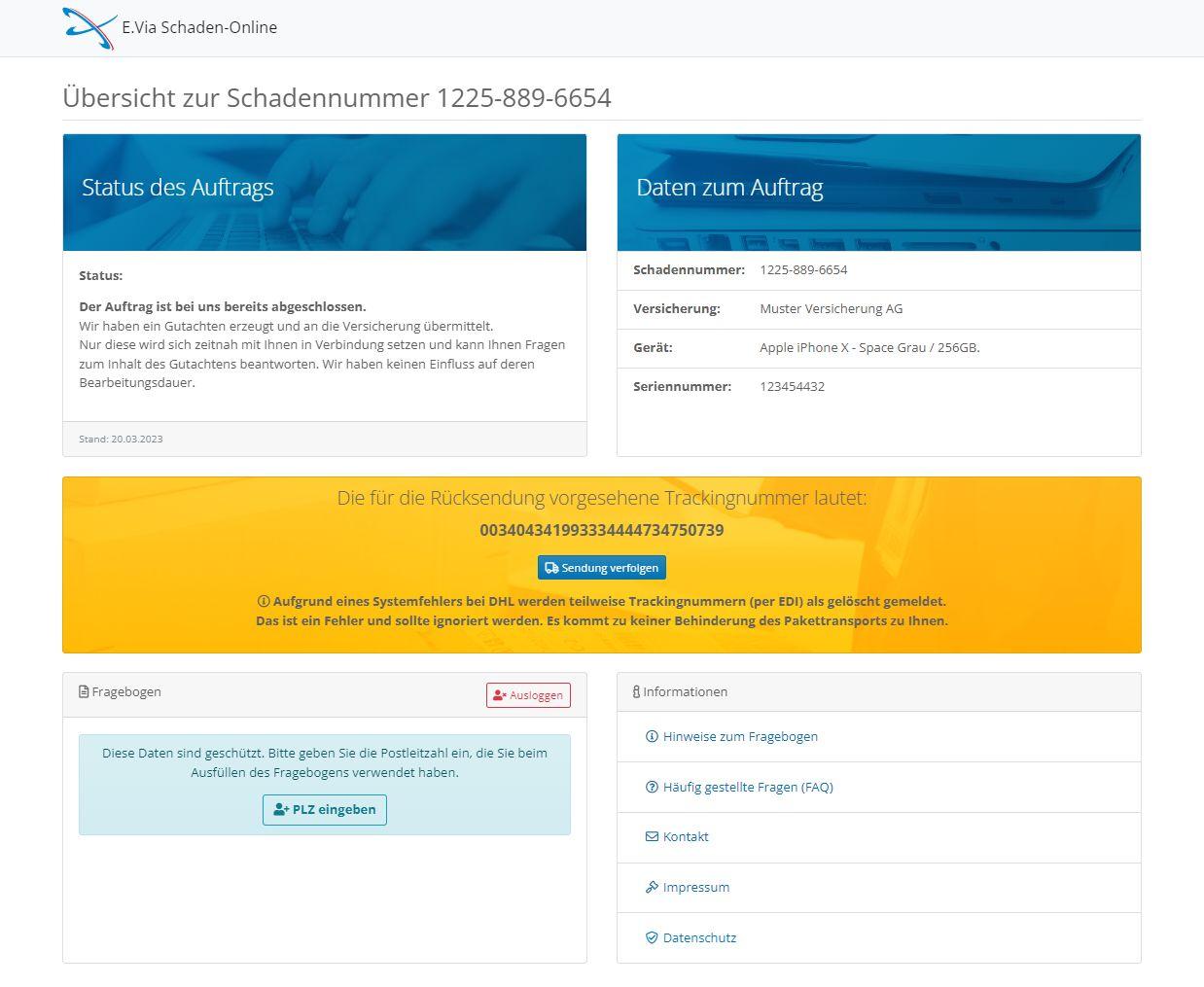Screen dimensions: 1204x987
Task: Click the mobile phone icon beside Informationen heading
Action: click(636, 691)
